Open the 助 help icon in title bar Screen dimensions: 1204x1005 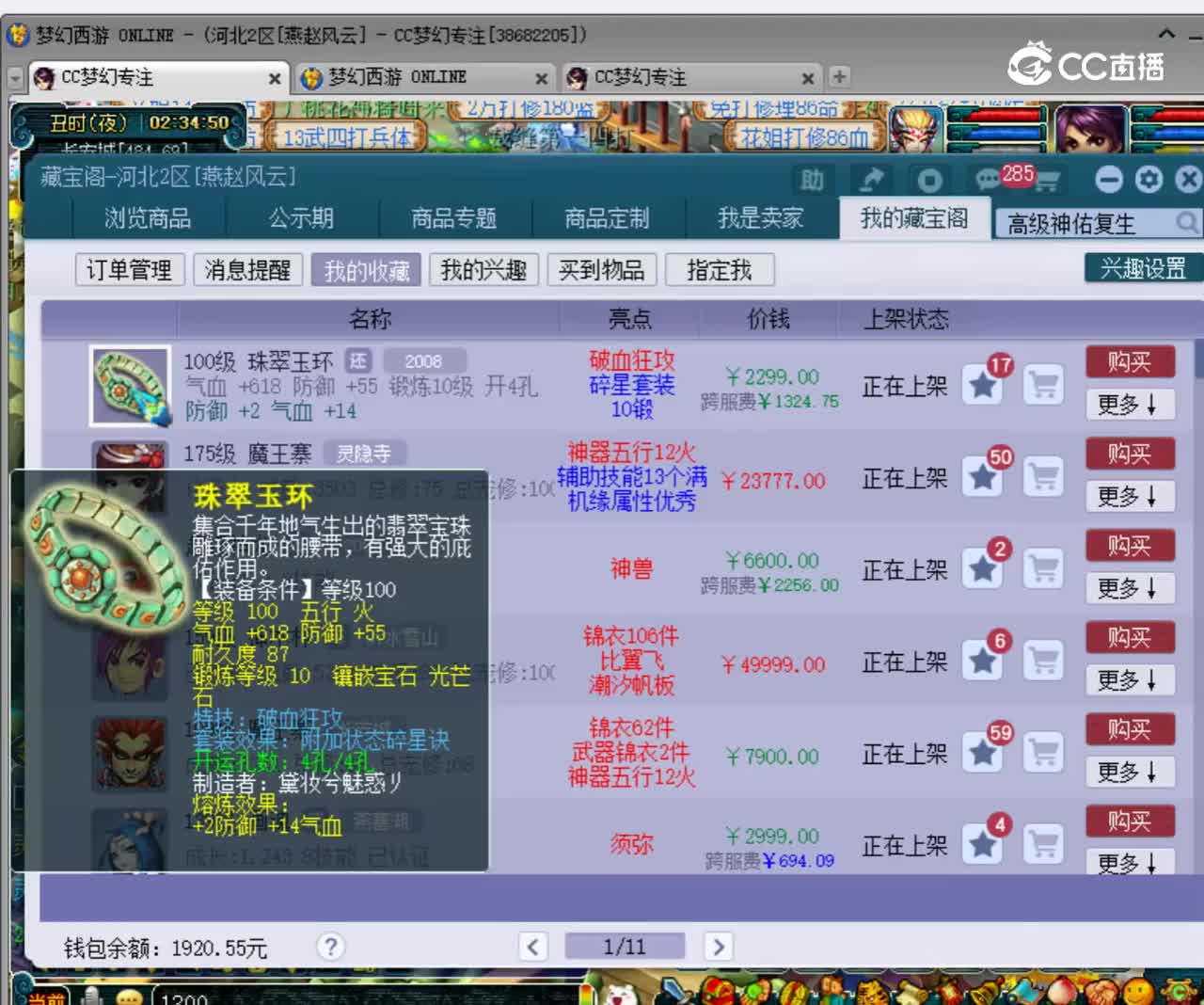tap(813, 180)
